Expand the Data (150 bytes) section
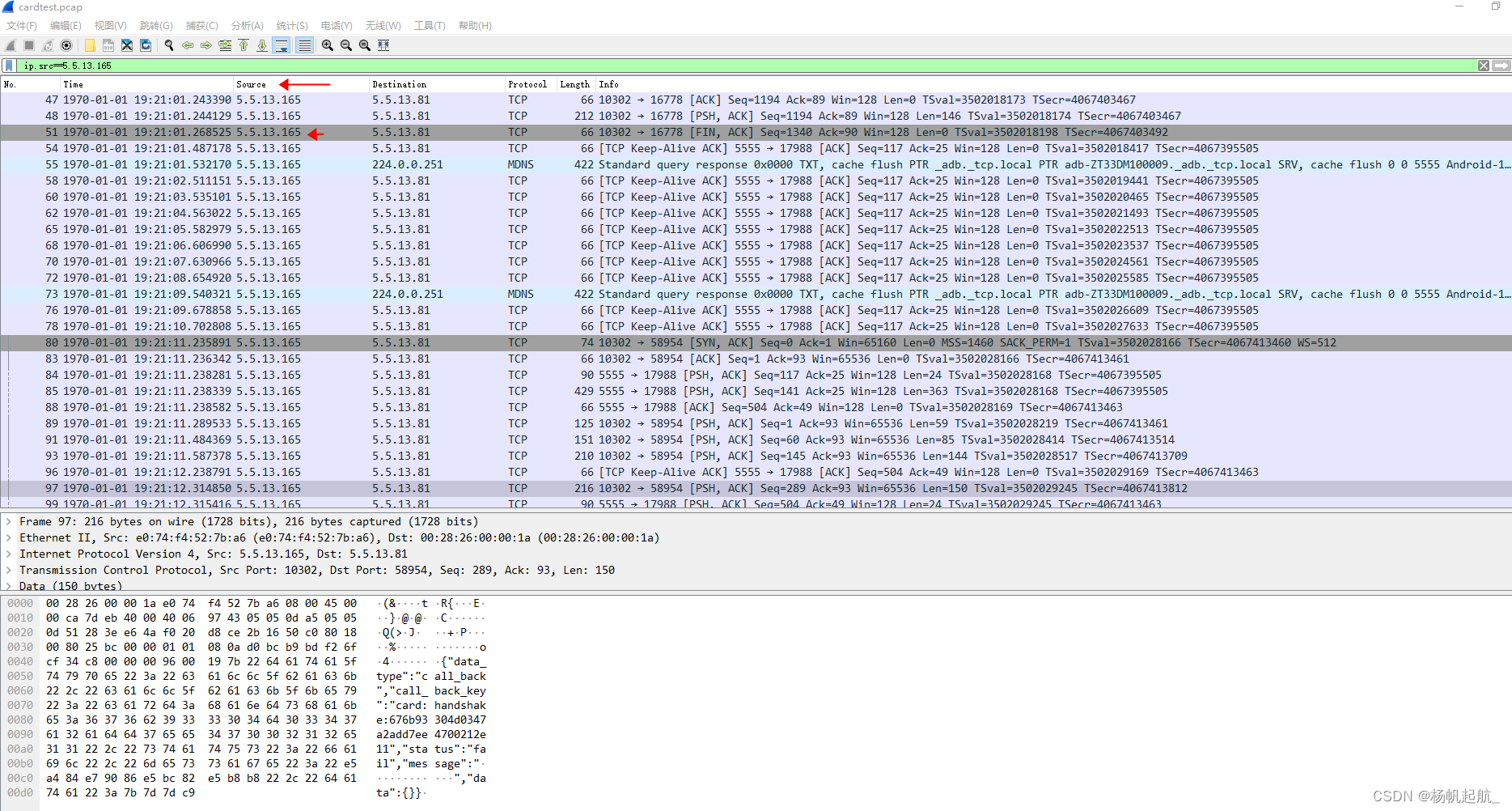 click(x=9, y=586)
